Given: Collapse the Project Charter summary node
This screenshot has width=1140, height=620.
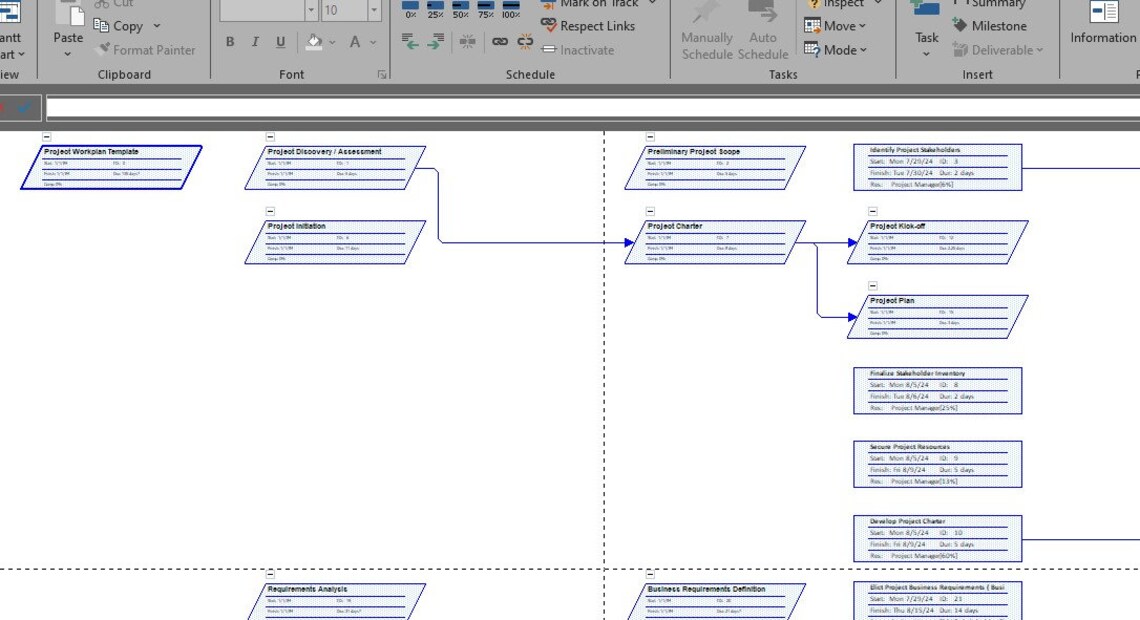Looking at the screenshot, I should (x=650, y=211).
